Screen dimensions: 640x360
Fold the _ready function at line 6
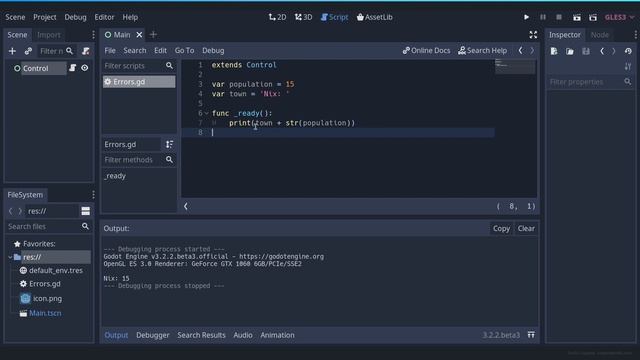207,113
